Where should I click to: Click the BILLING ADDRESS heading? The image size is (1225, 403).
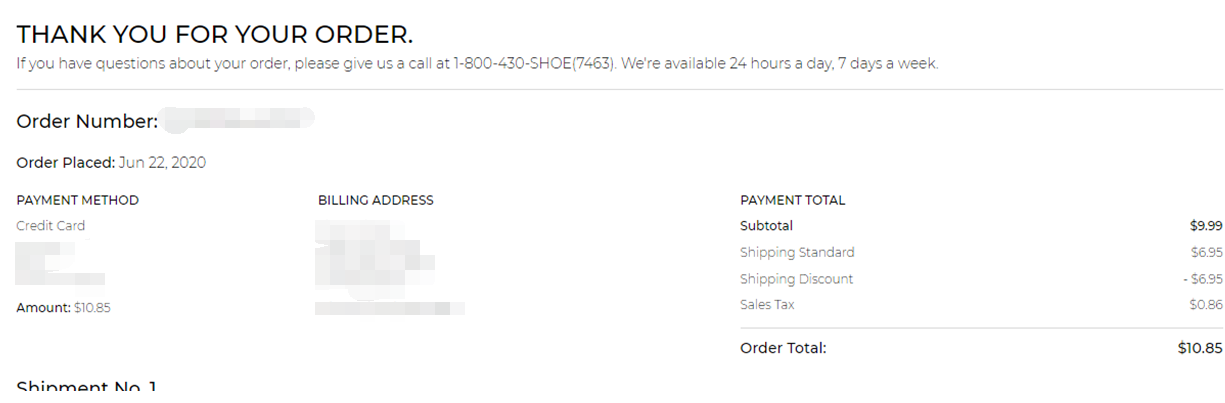(375, 200)
